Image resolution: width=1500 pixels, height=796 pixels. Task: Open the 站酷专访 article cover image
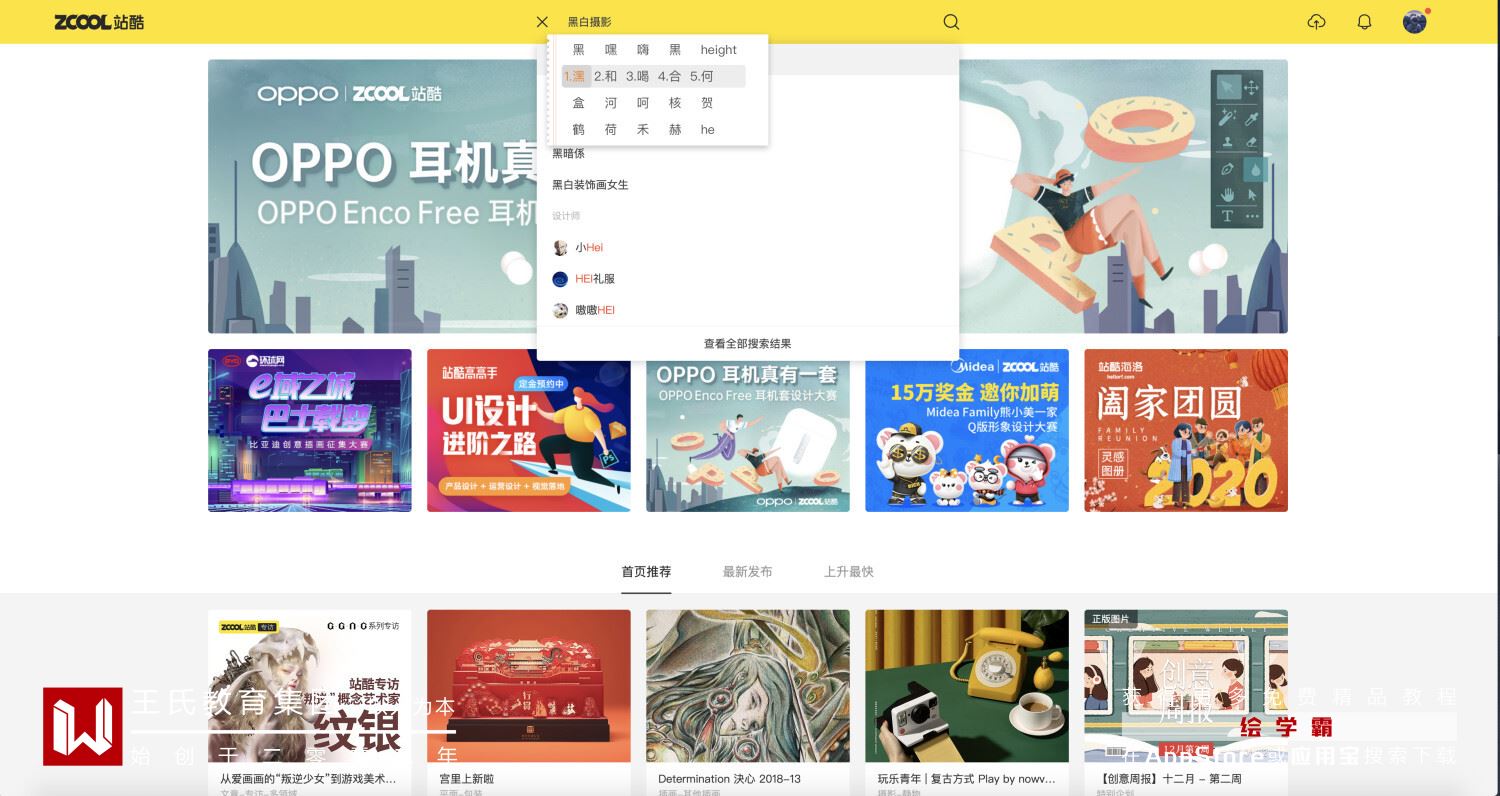[309, 686]
